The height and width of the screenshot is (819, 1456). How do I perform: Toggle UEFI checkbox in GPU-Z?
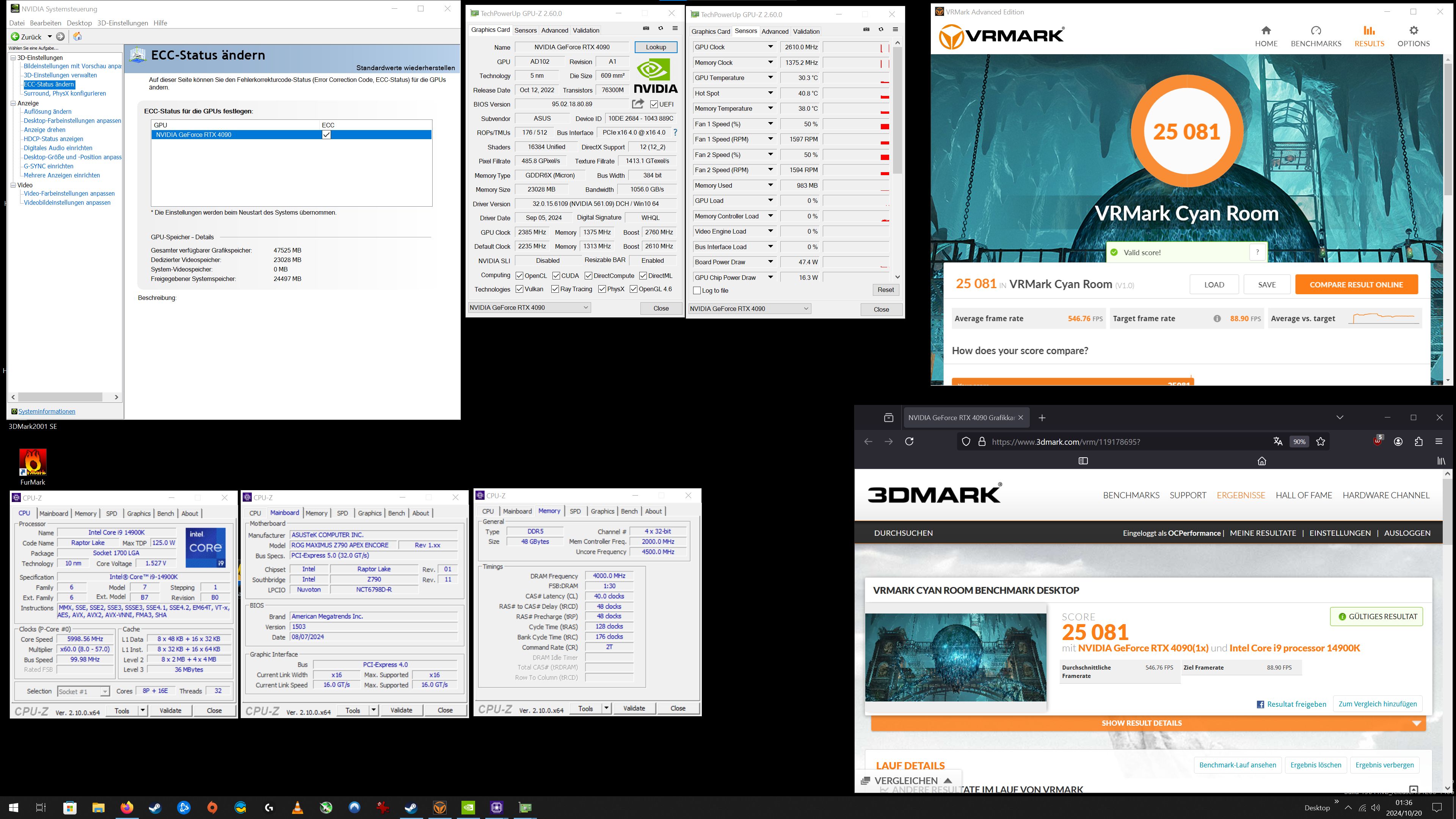tap(654, 105)
